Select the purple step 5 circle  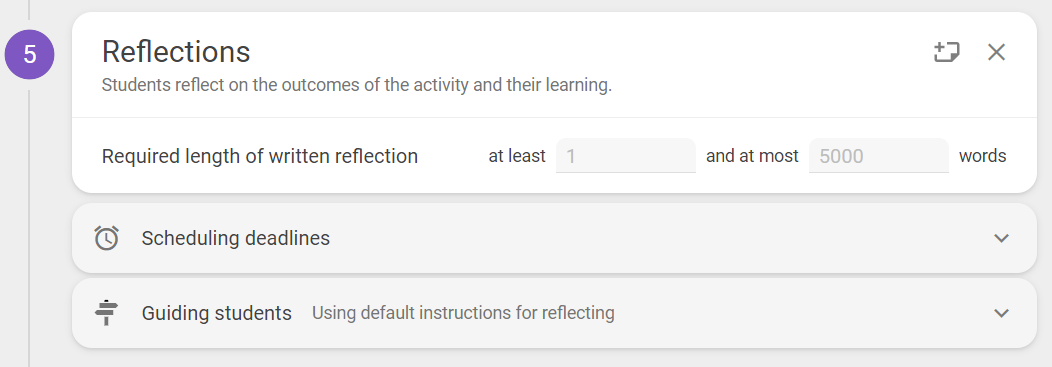[30, 54]
